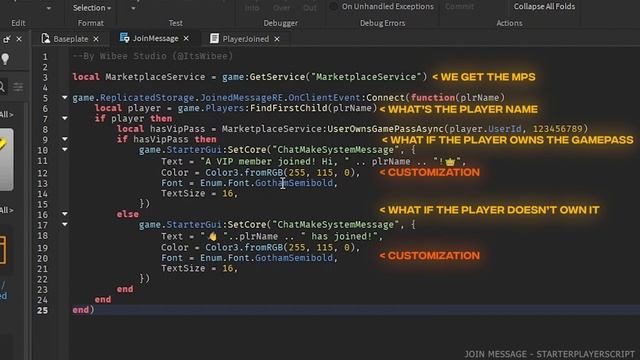Collapse the fold at line 5

pos(64,98)
